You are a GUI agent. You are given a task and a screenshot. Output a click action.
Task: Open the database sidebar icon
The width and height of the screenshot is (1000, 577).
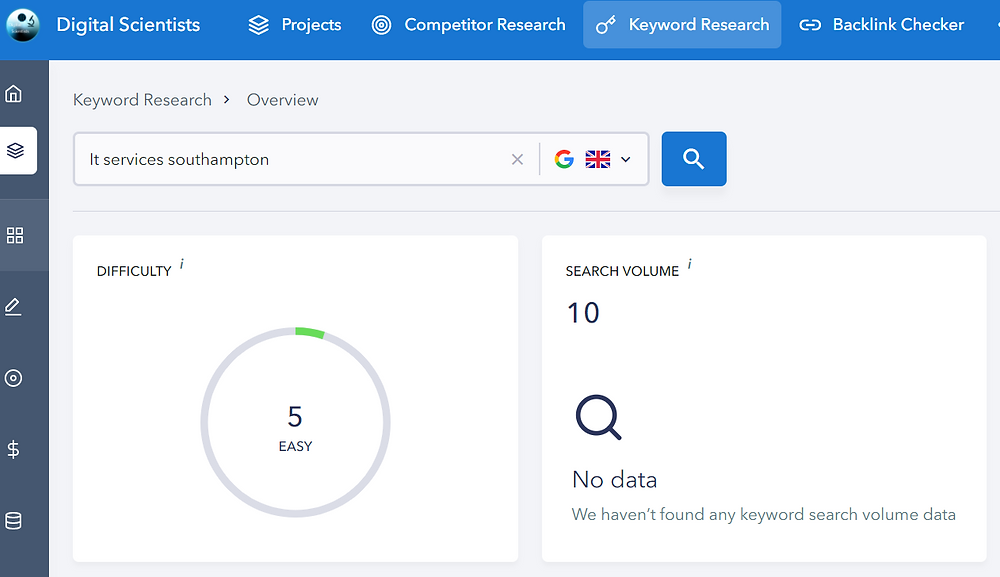(x=13, y=521)
